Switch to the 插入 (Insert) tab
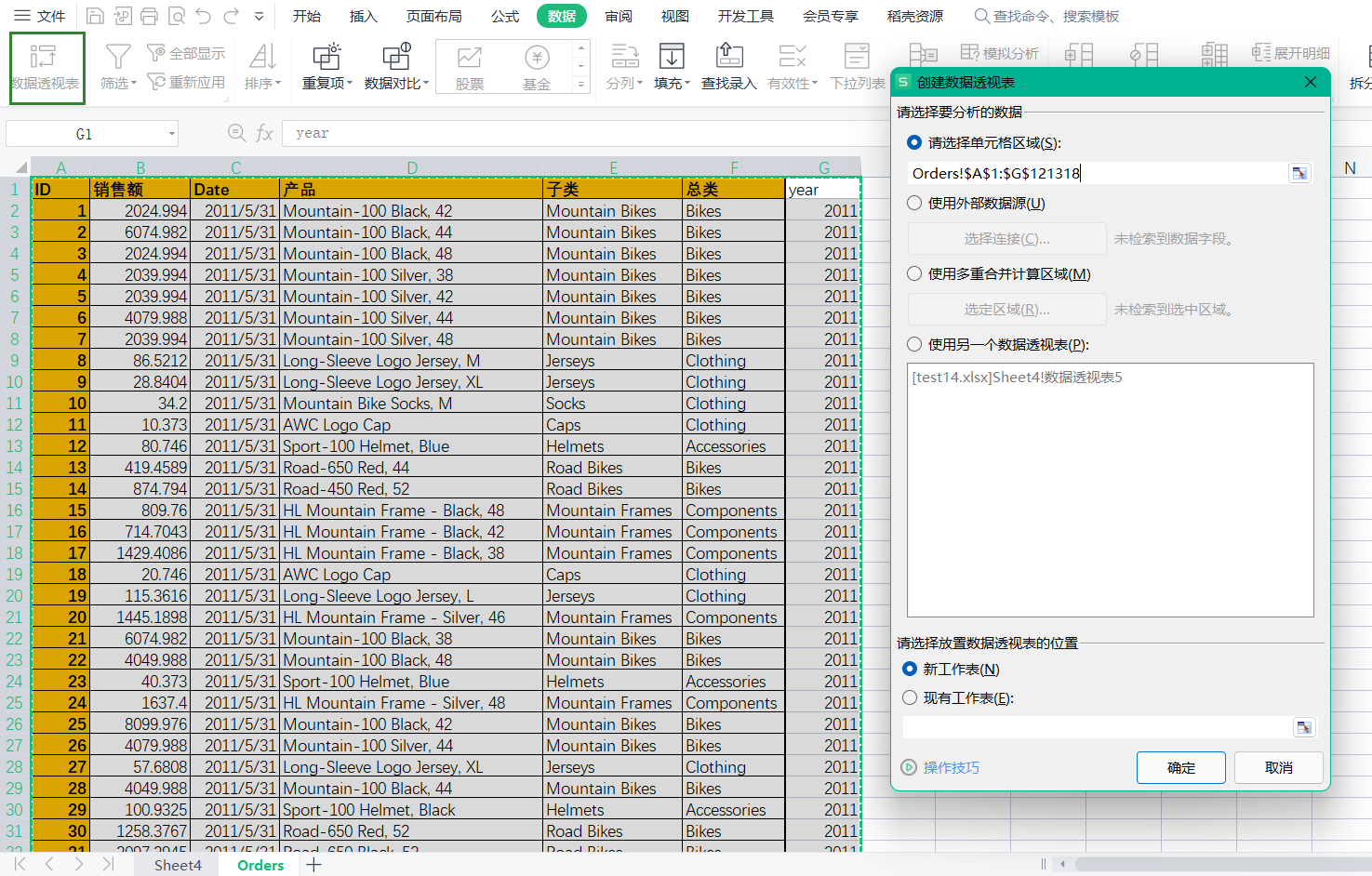 pos(364,16)
